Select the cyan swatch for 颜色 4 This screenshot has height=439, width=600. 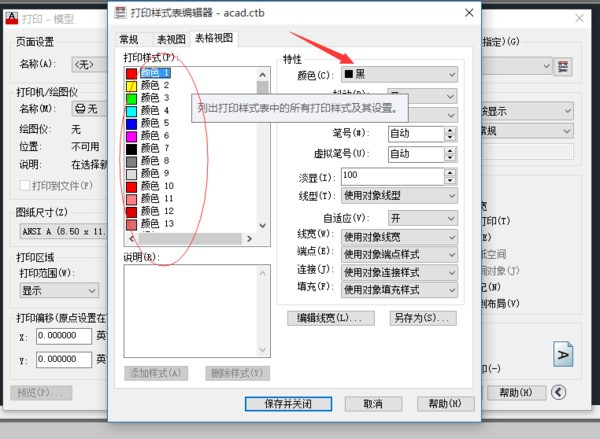tap(132, 111)
